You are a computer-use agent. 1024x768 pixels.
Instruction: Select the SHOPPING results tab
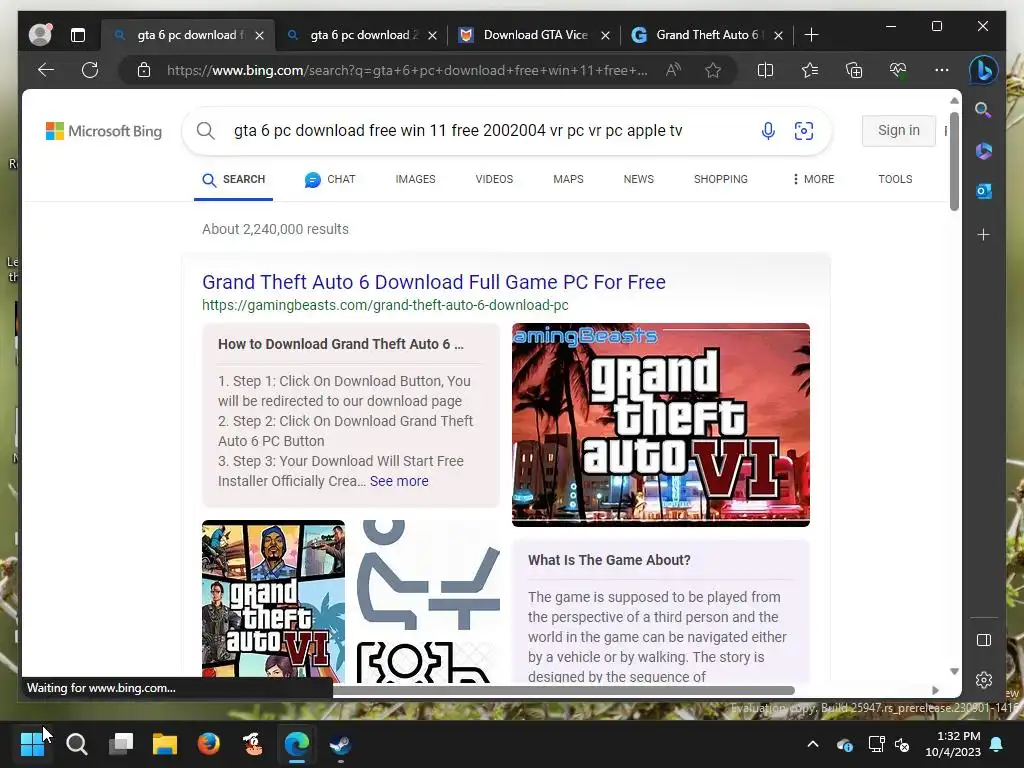coord(721,179)
